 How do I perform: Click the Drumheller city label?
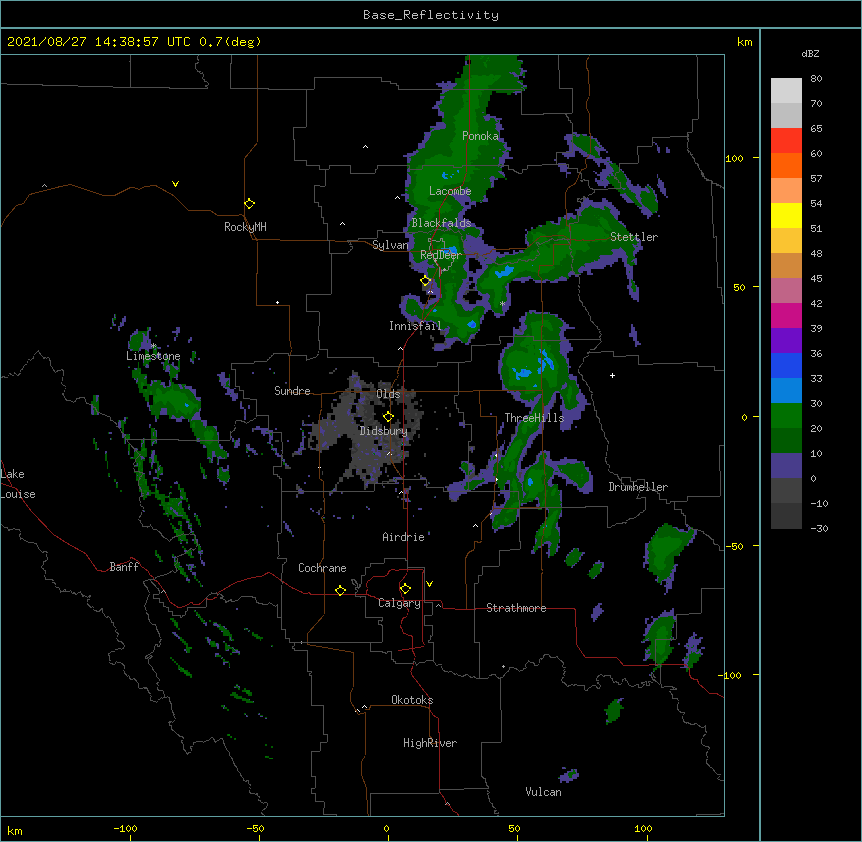[638, 487]
